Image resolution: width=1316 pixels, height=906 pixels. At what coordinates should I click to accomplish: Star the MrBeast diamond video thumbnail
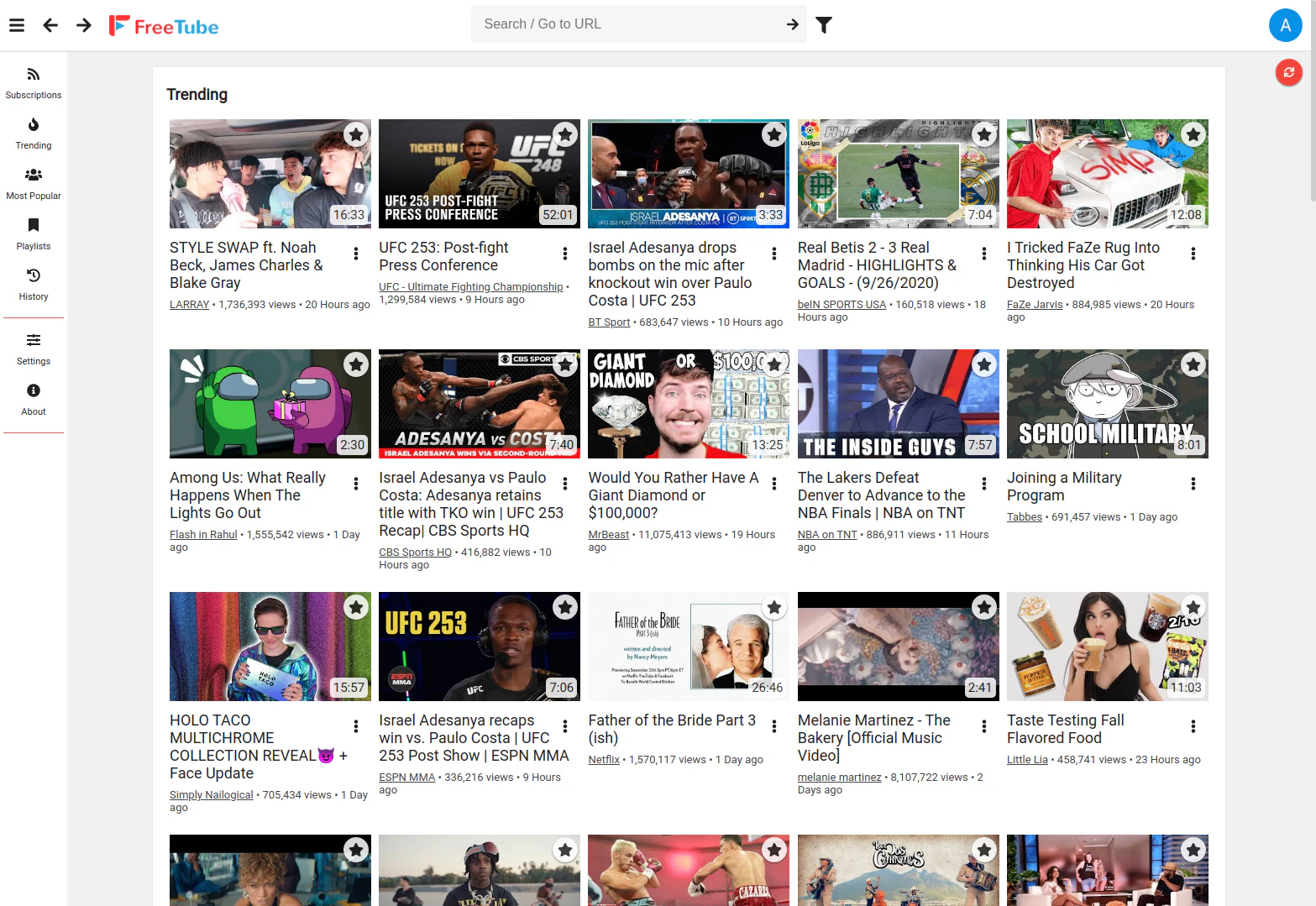[x=773, y=364]
